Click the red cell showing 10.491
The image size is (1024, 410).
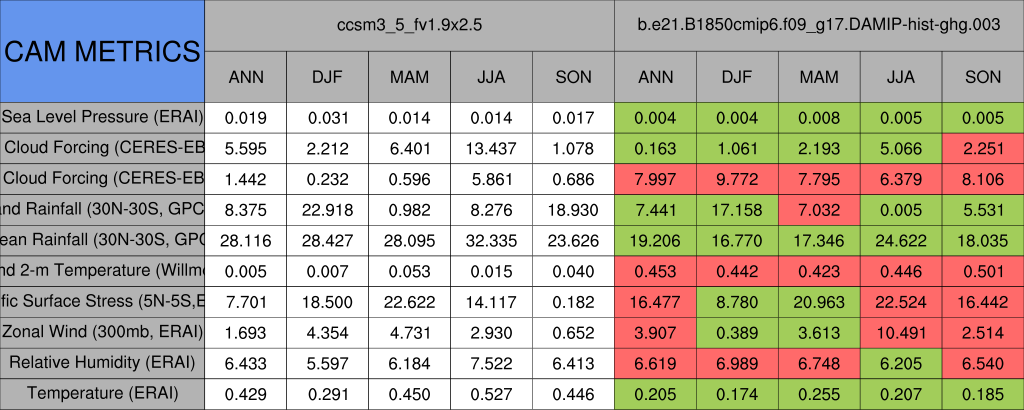point(901,332)
